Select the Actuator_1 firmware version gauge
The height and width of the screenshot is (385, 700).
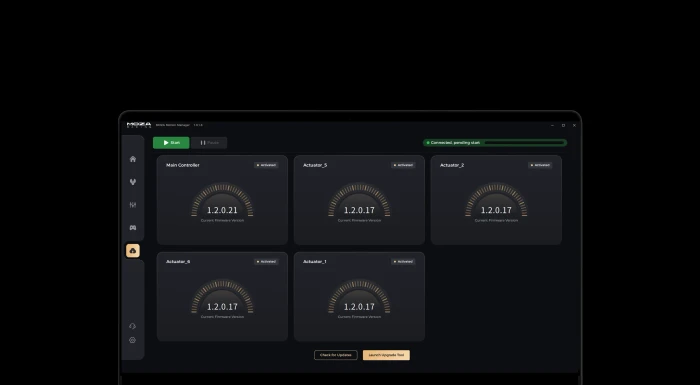pos(359,297)
